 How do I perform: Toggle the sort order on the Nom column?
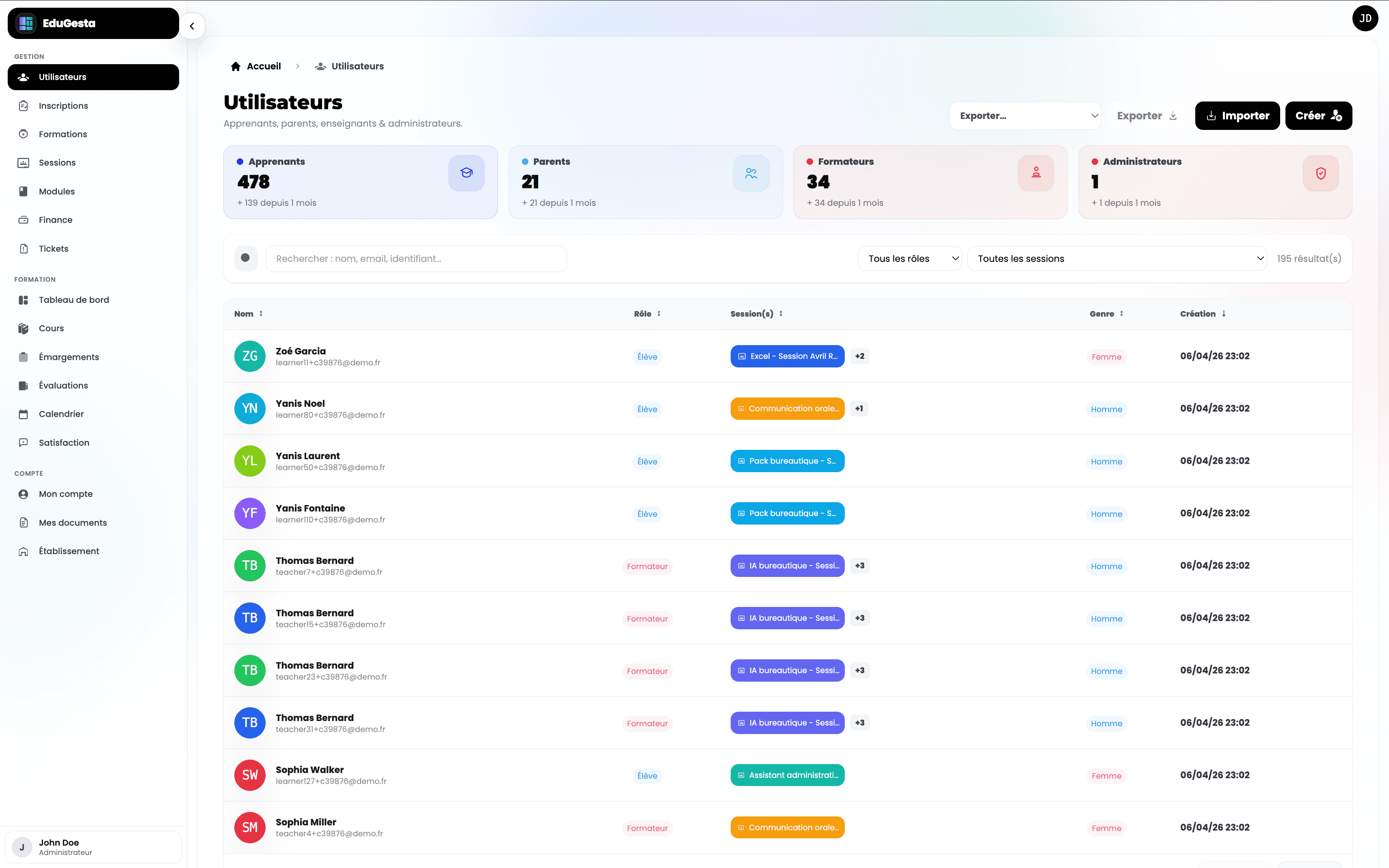pos(261,313)
